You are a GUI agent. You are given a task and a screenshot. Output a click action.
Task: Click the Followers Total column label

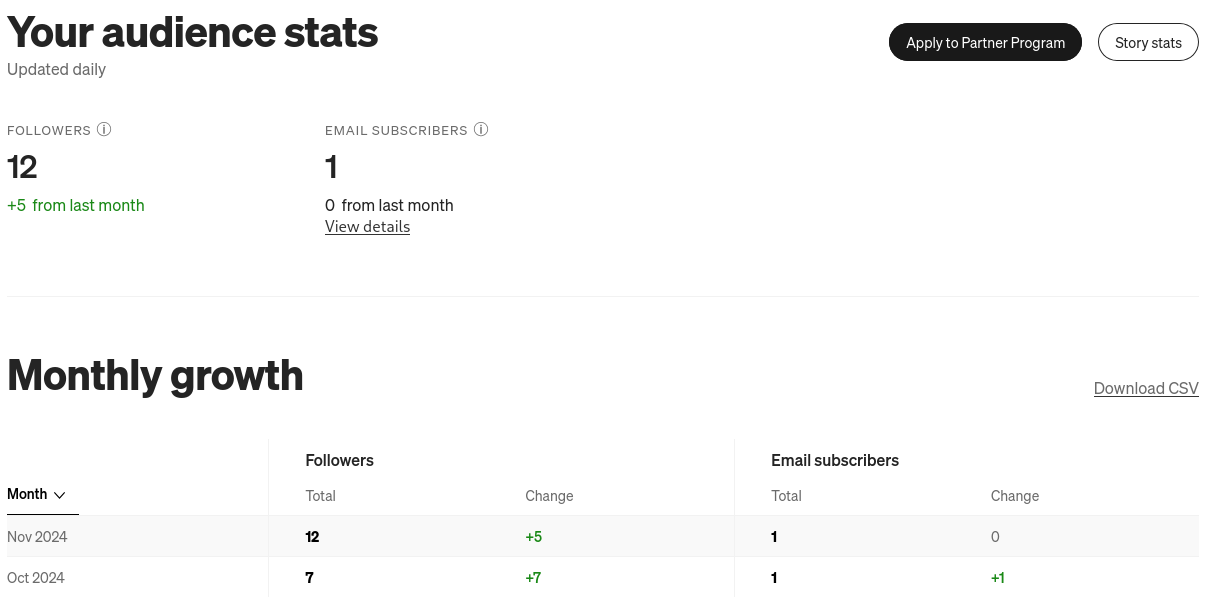[x=320, y=496]
